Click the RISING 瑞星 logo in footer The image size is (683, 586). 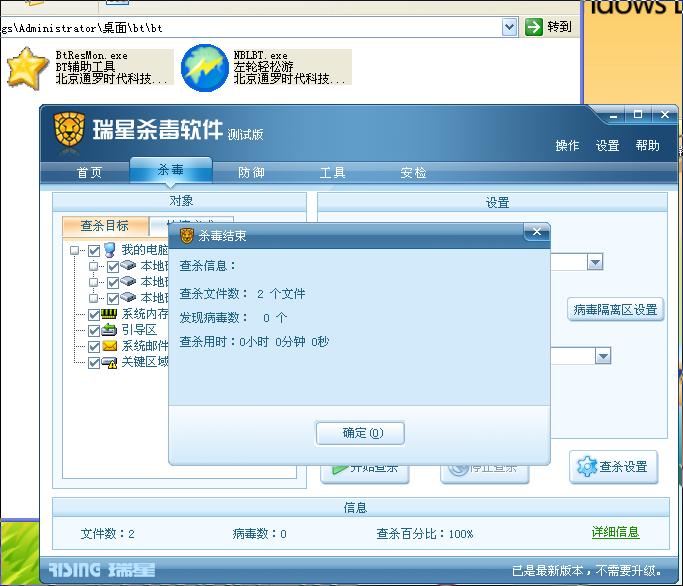point(102,569)
